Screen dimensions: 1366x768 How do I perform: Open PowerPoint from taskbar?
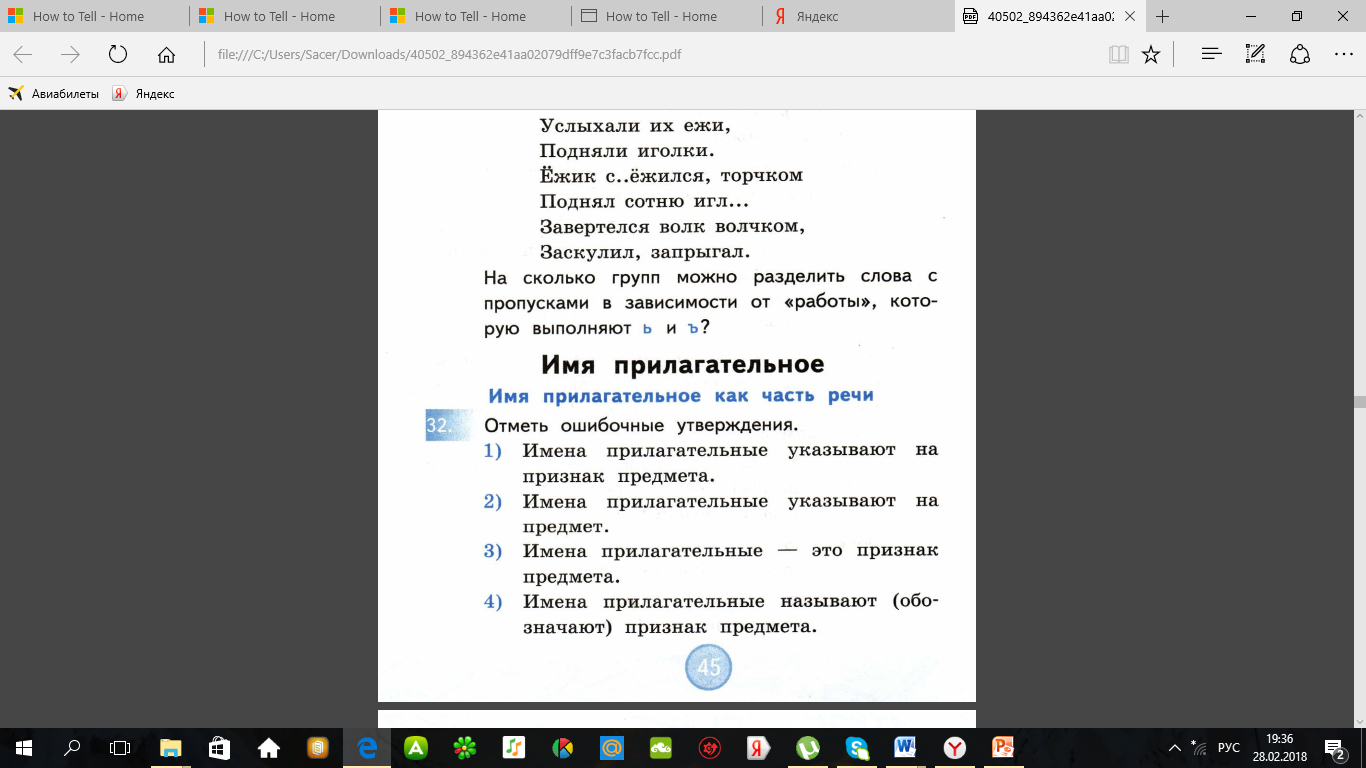1003,747
